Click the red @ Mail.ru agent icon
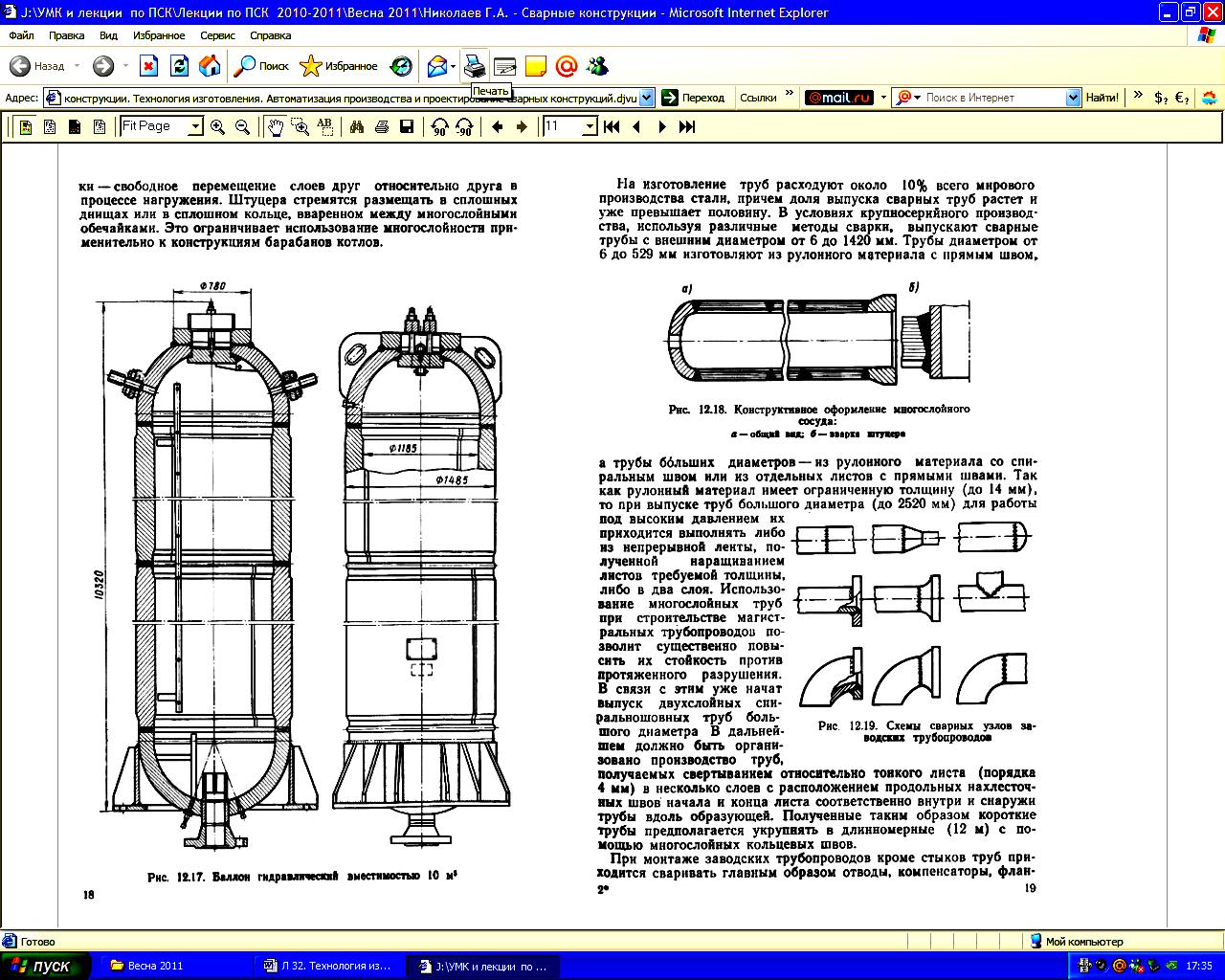Image resolution: width=1225 pixels, height=980 pixels. pos(567,66)
